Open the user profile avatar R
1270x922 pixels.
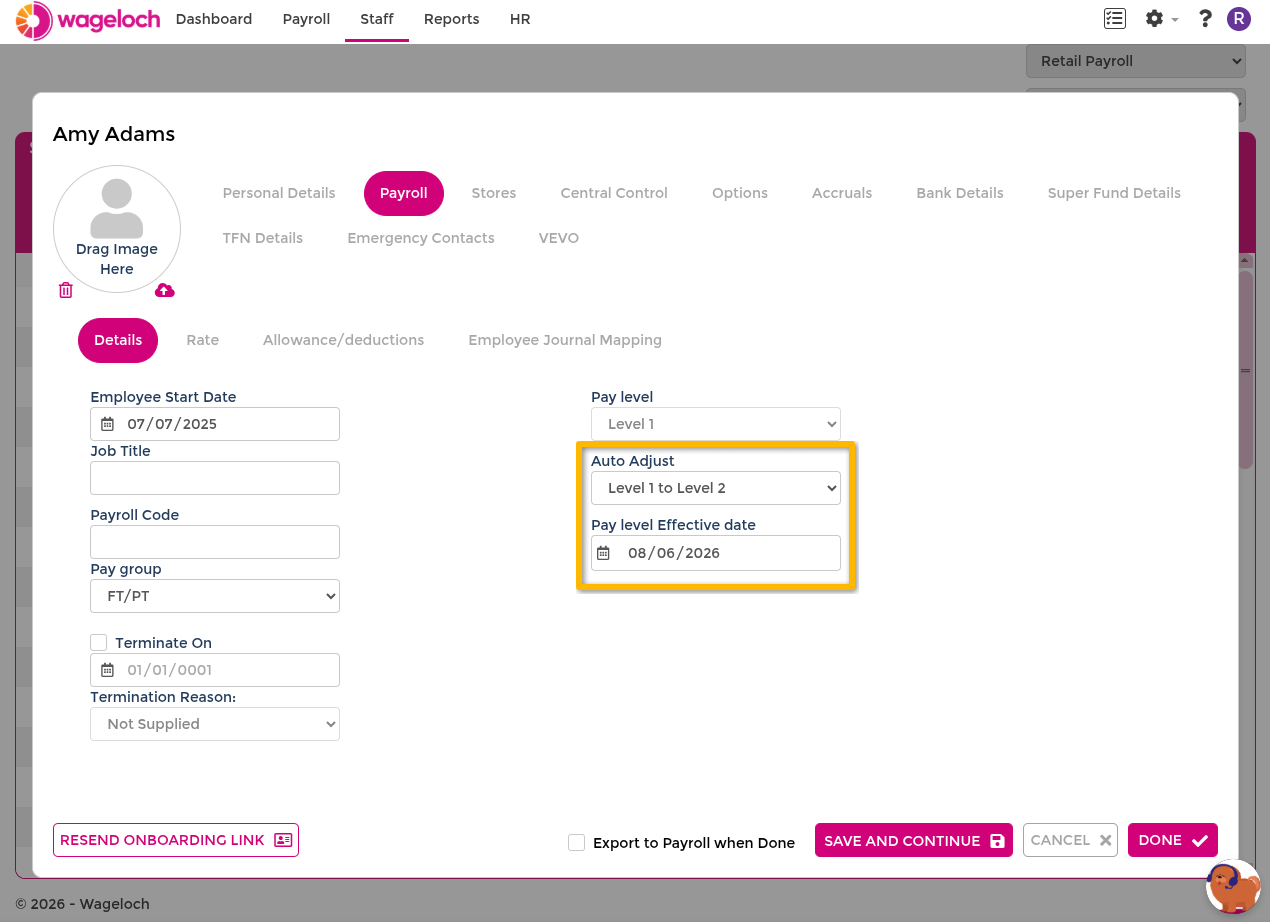point(1239,18)
